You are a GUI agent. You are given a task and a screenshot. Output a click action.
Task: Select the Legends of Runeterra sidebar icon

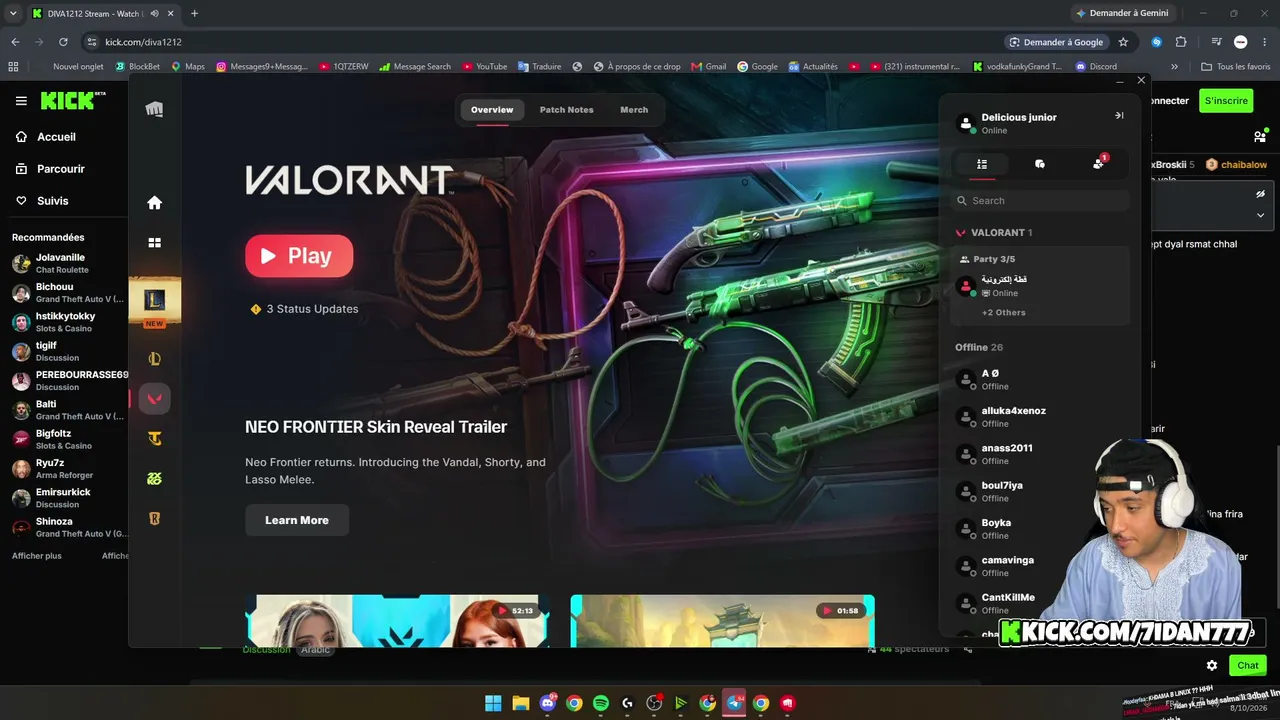click(x=154, y=519)
